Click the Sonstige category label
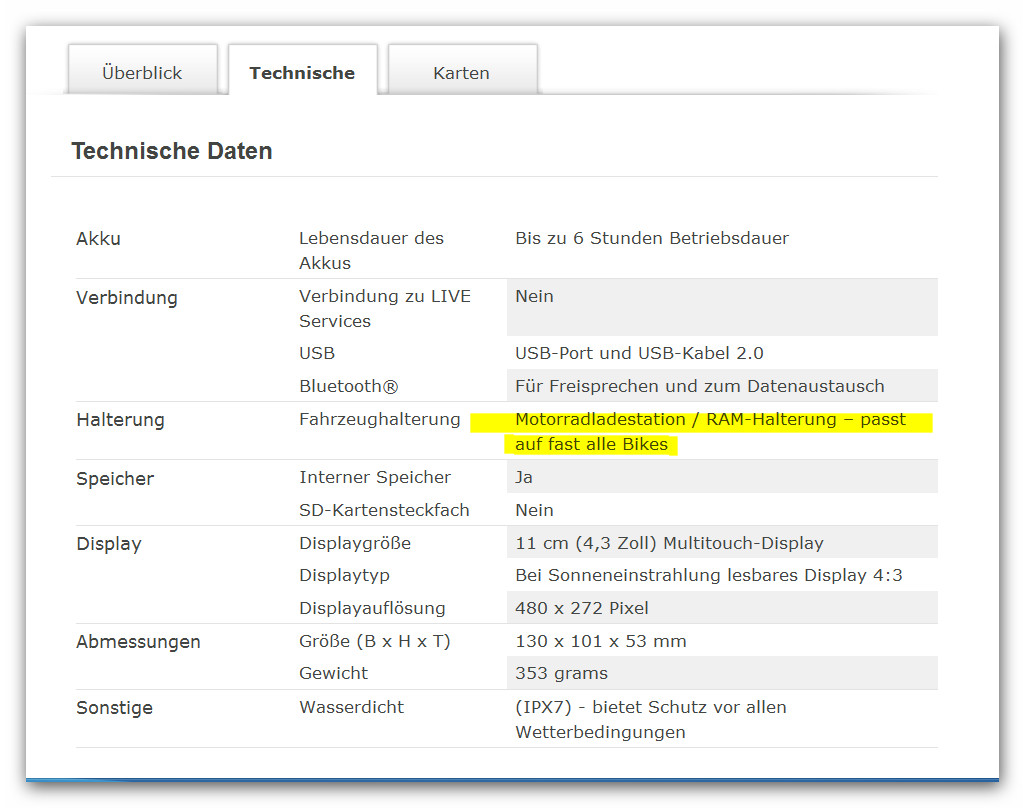 [x=114, y=708]
